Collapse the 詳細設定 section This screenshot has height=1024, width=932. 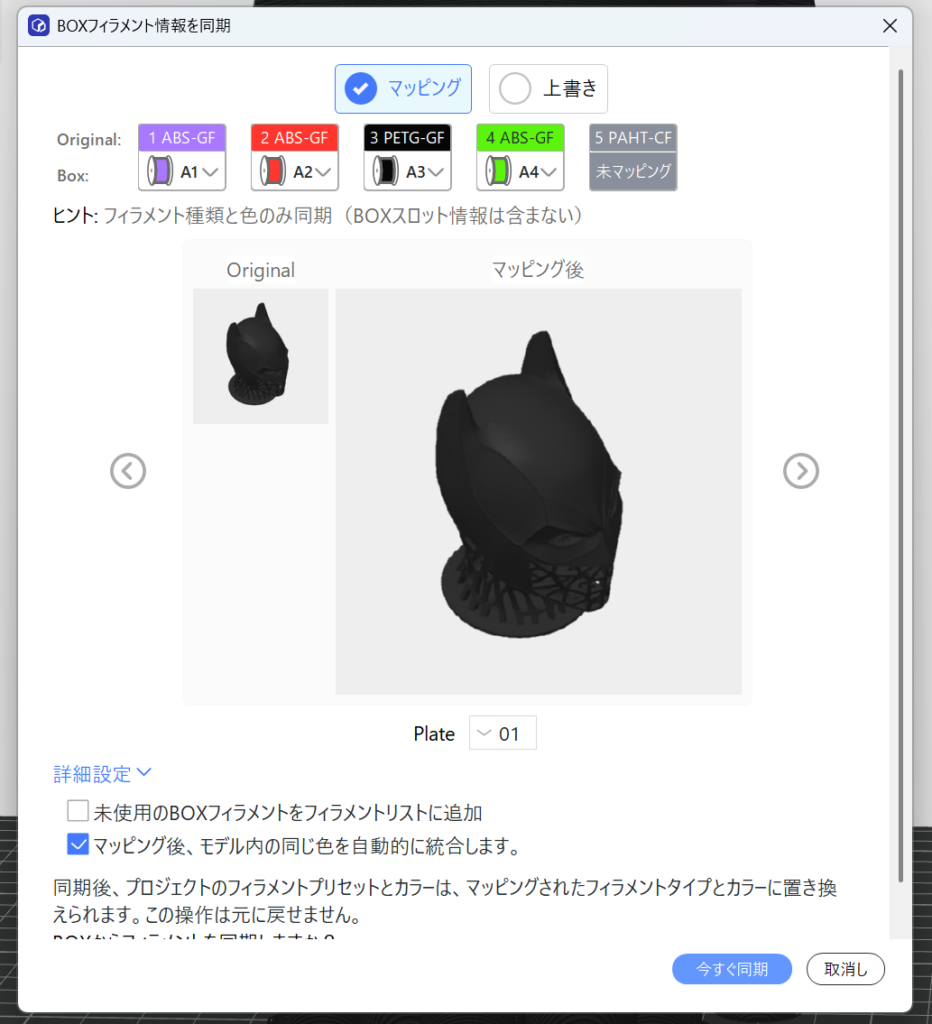tap(102, 773)
